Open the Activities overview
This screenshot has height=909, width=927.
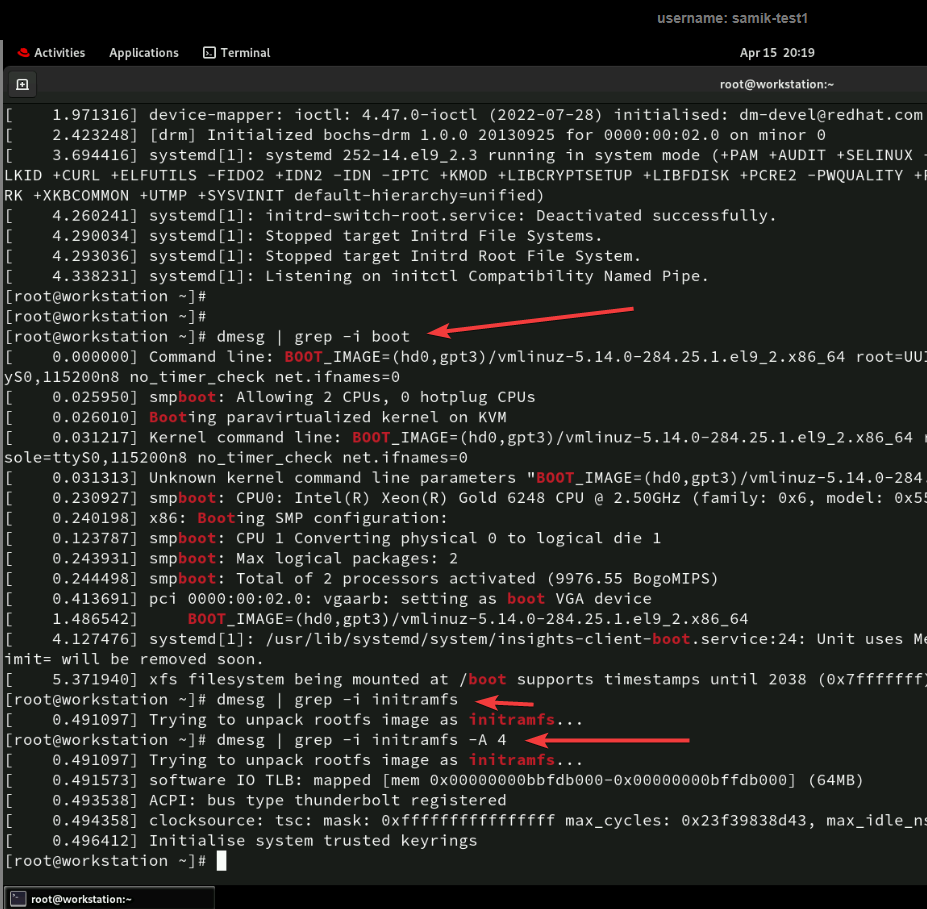[59, 53]
